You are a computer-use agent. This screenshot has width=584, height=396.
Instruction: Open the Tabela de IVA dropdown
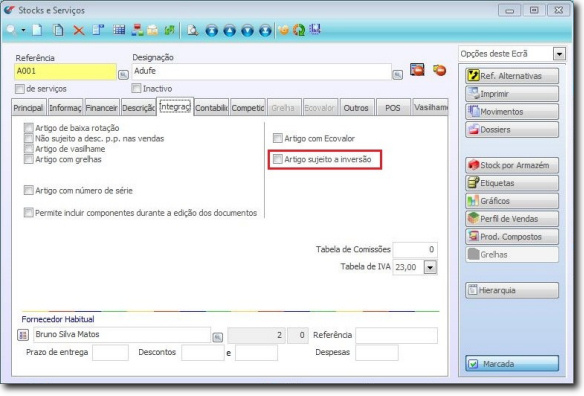431,267
